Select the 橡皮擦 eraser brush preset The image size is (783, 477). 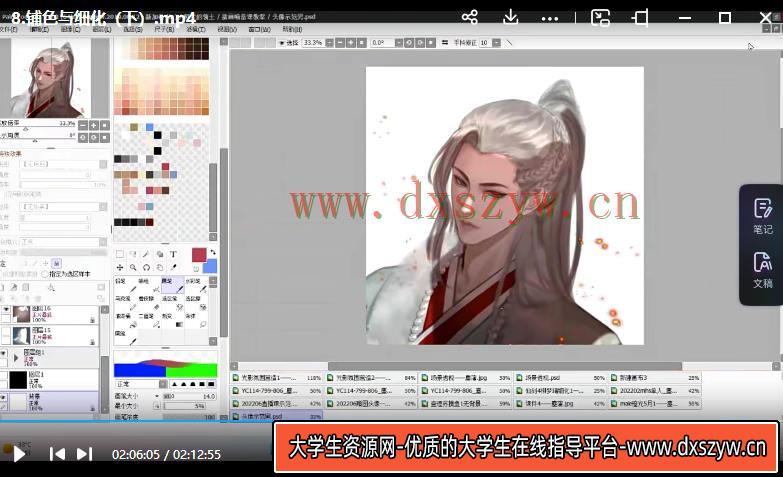149,303
